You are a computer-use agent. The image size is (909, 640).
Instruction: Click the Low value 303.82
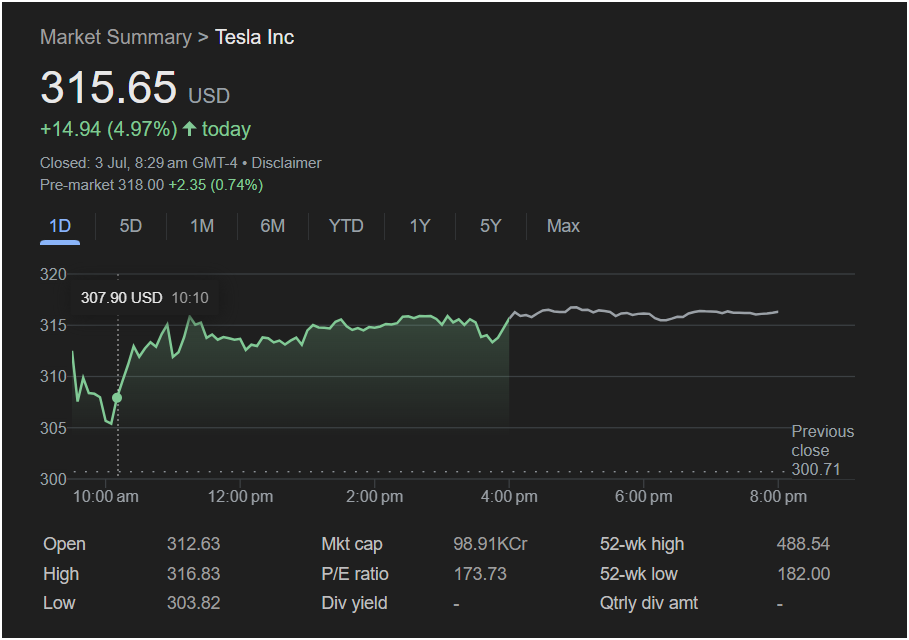[194, 603]
